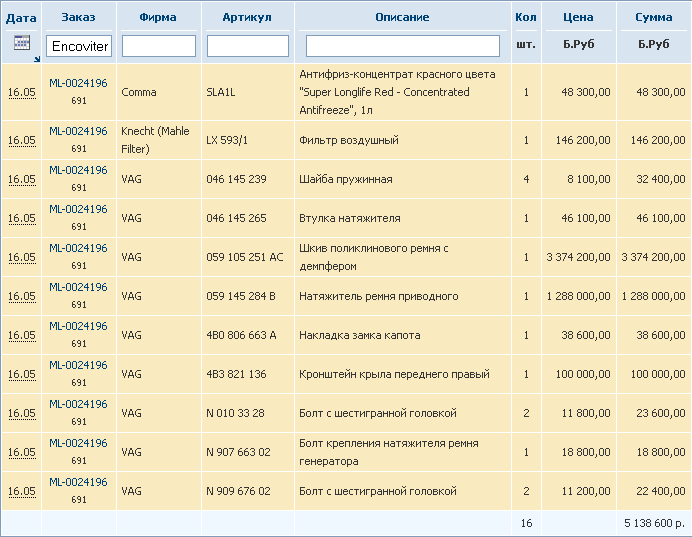Click the Шкив поликлинового ремня с демпфером description
692x537 pixels.
tap(374, 257)
